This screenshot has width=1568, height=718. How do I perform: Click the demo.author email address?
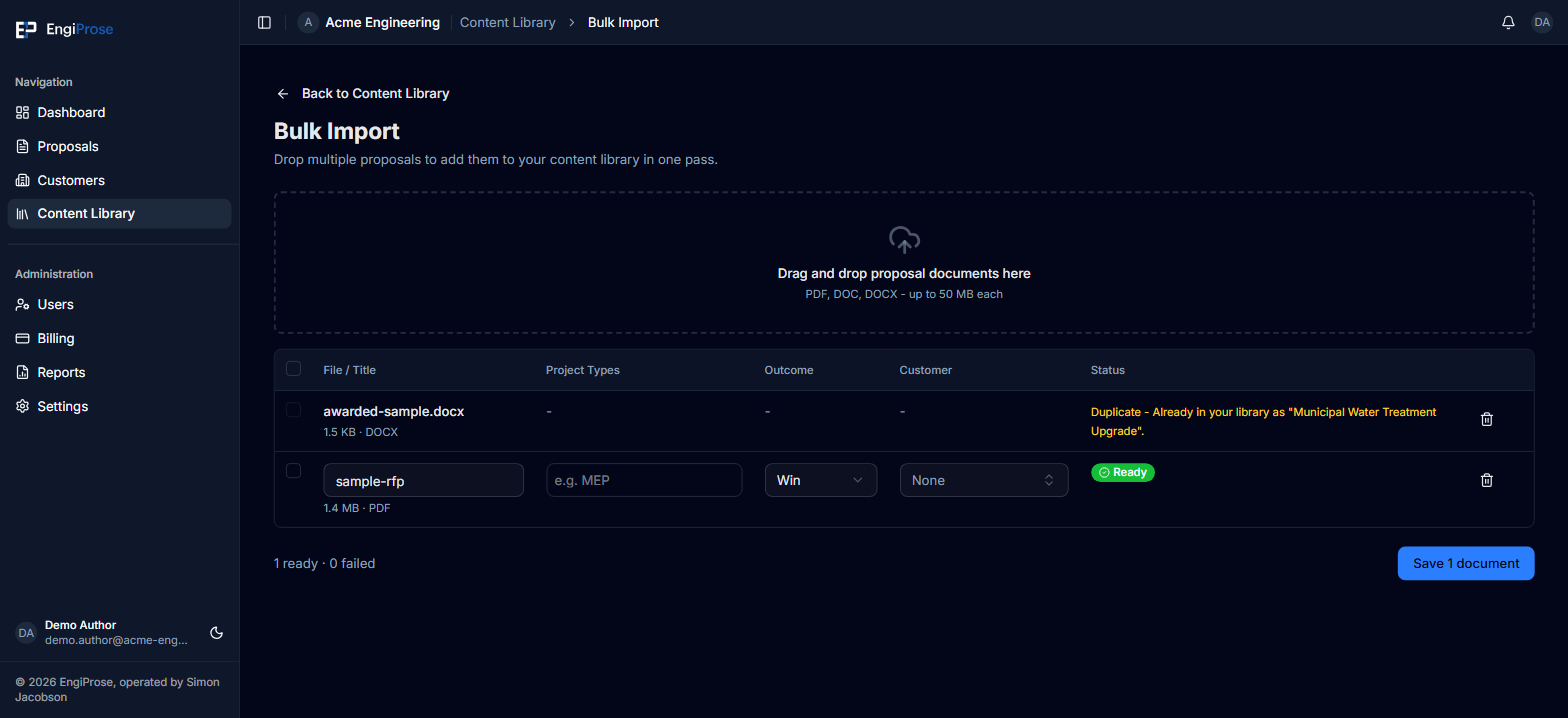point(116,640)
